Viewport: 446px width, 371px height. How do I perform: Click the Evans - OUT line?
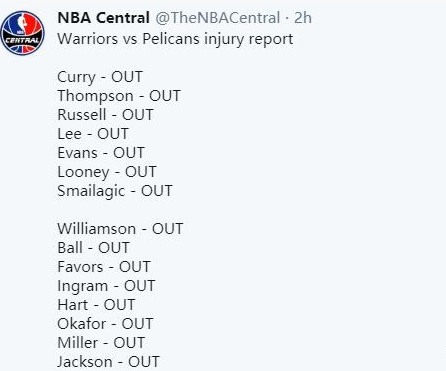[101, 153]
